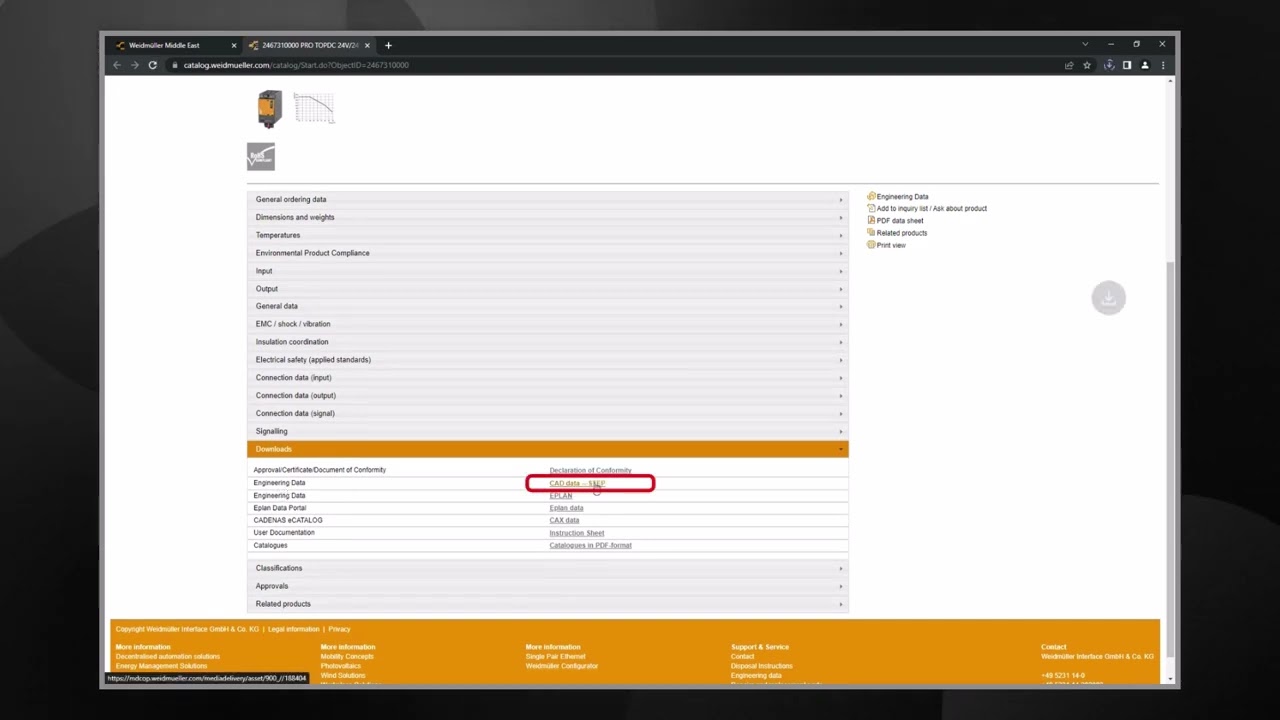Switch to the 2467310000 PRO TOPDC tab
1280x720 pixels.
pyautogui.click(x=309, y=45)
